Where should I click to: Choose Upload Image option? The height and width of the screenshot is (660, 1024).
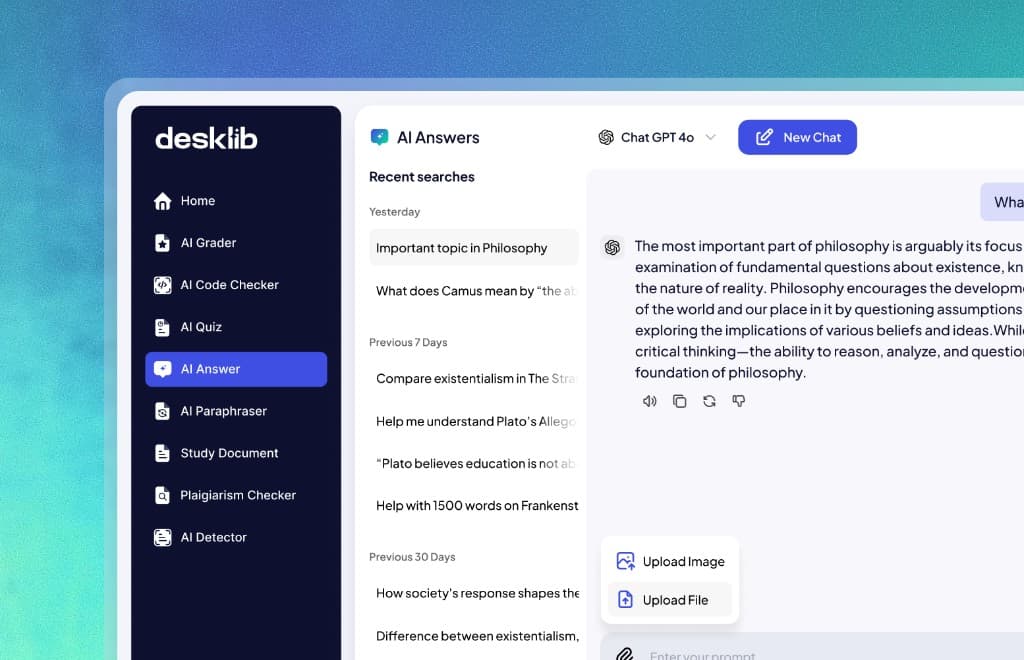670,561
